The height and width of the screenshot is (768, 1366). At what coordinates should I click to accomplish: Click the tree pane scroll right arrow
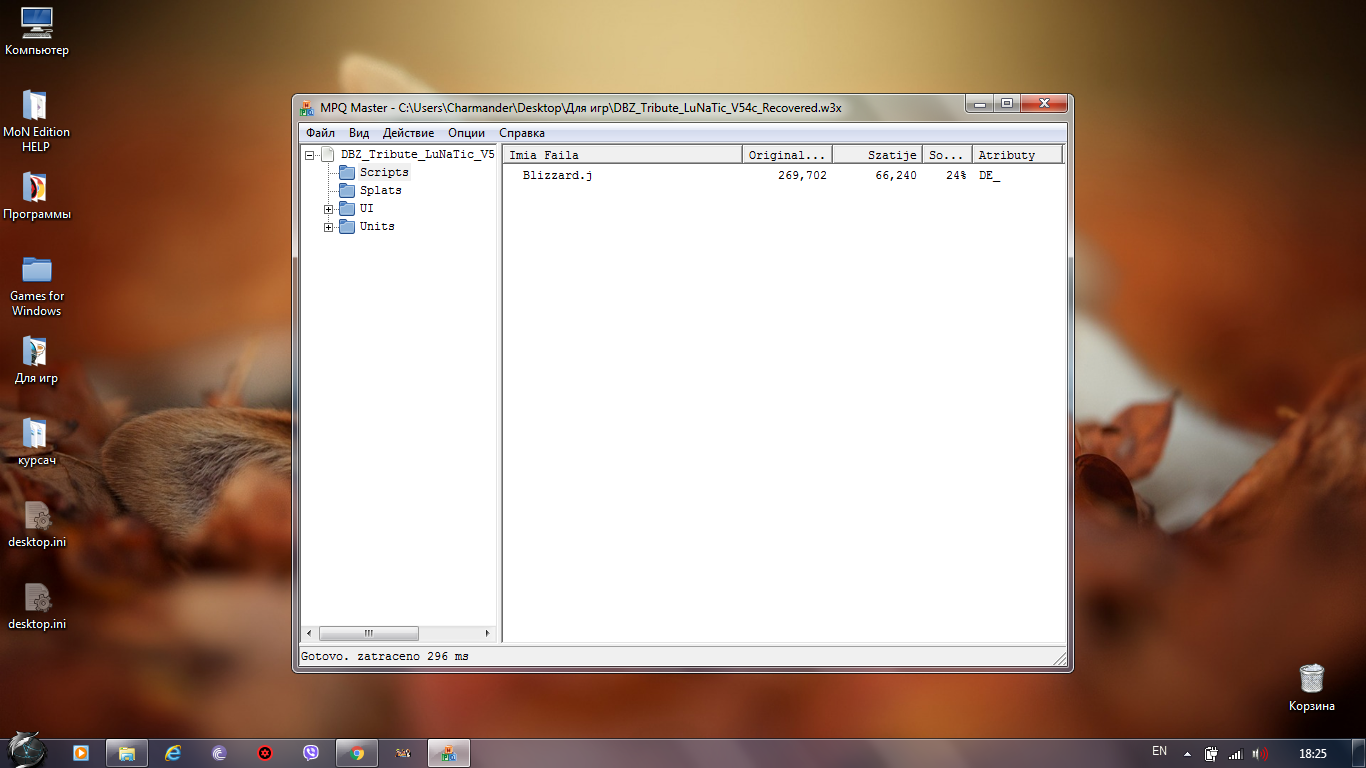[x=488, y=633]
